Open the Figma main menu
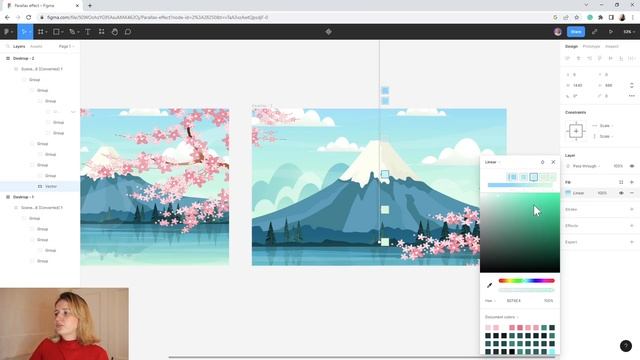640x360 pixels. tap(8, 31)
